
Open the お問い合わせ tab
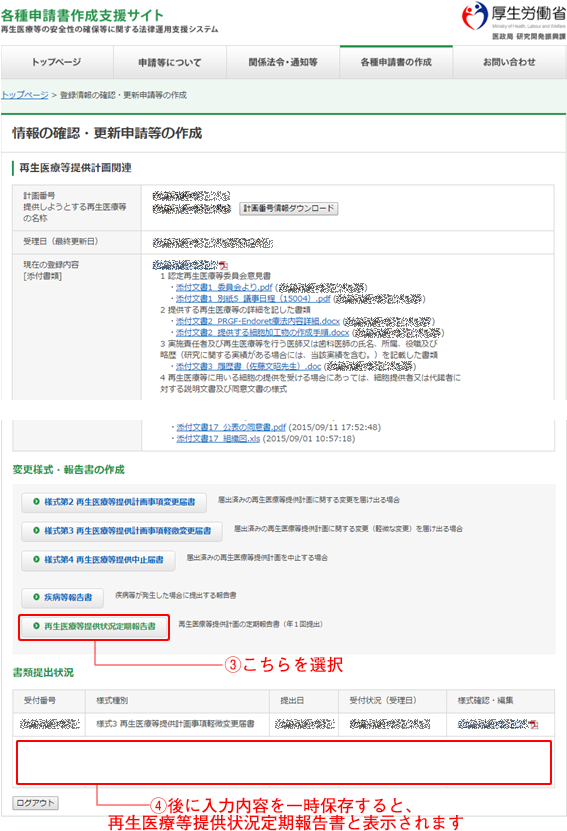(x=509, y=62)
